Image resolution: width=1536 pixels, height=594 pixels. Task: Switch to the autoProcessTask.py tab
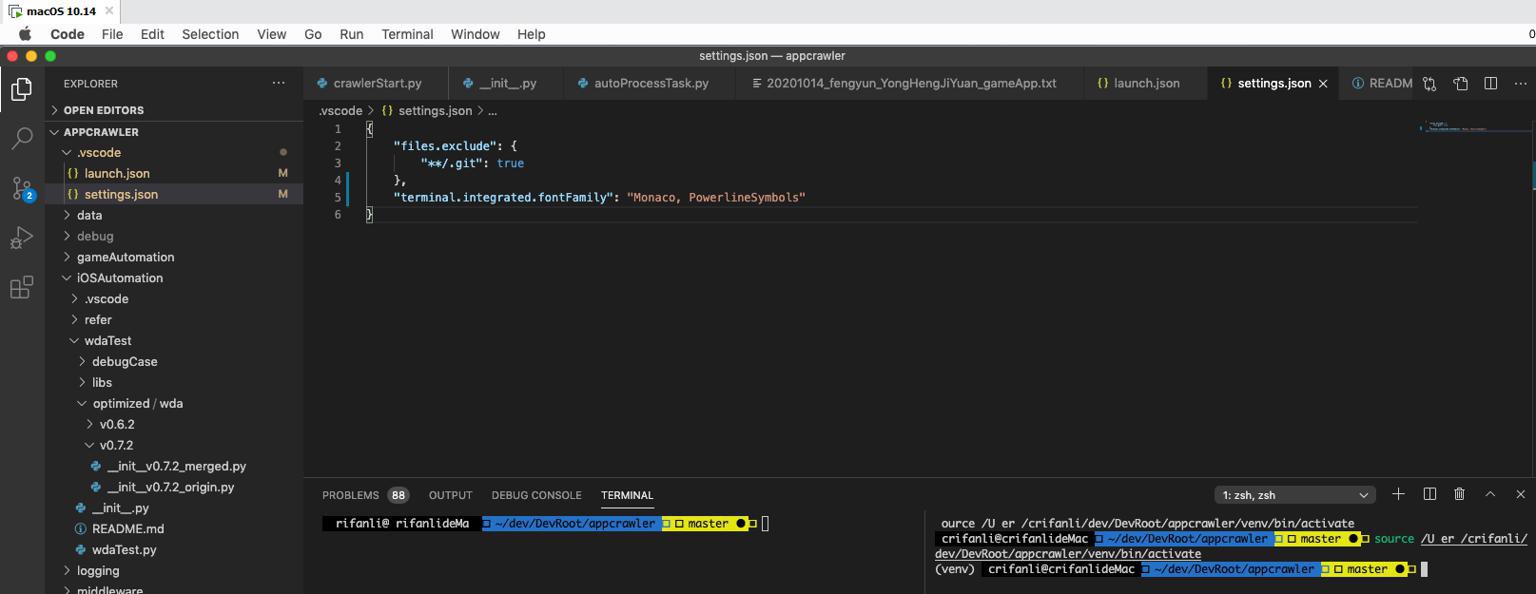(x=650, y=83)
